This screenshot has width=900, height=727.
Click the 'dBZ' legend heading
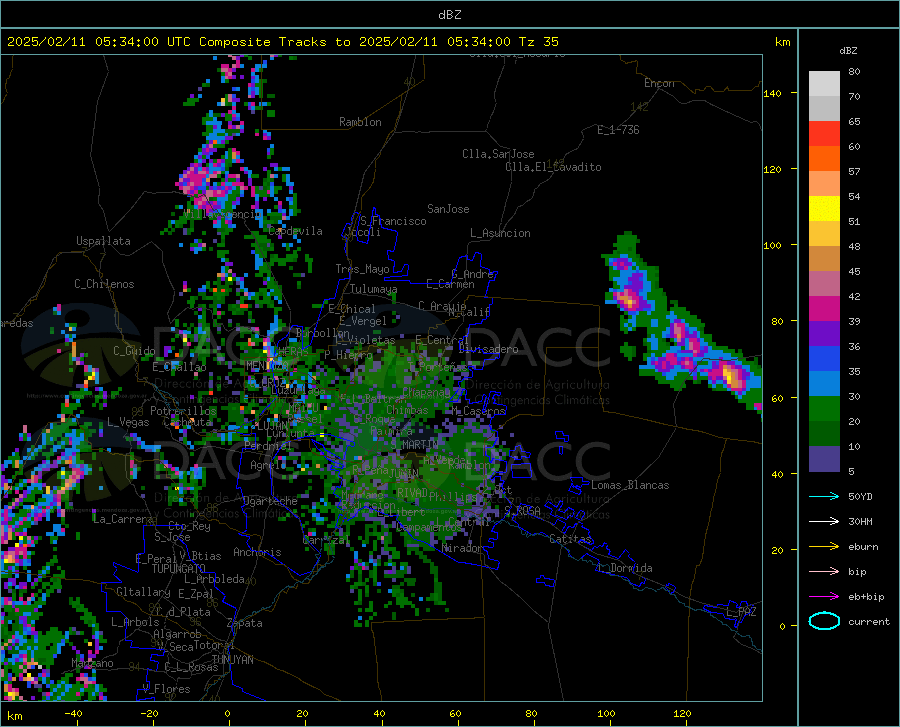click(x=848, y=50)
